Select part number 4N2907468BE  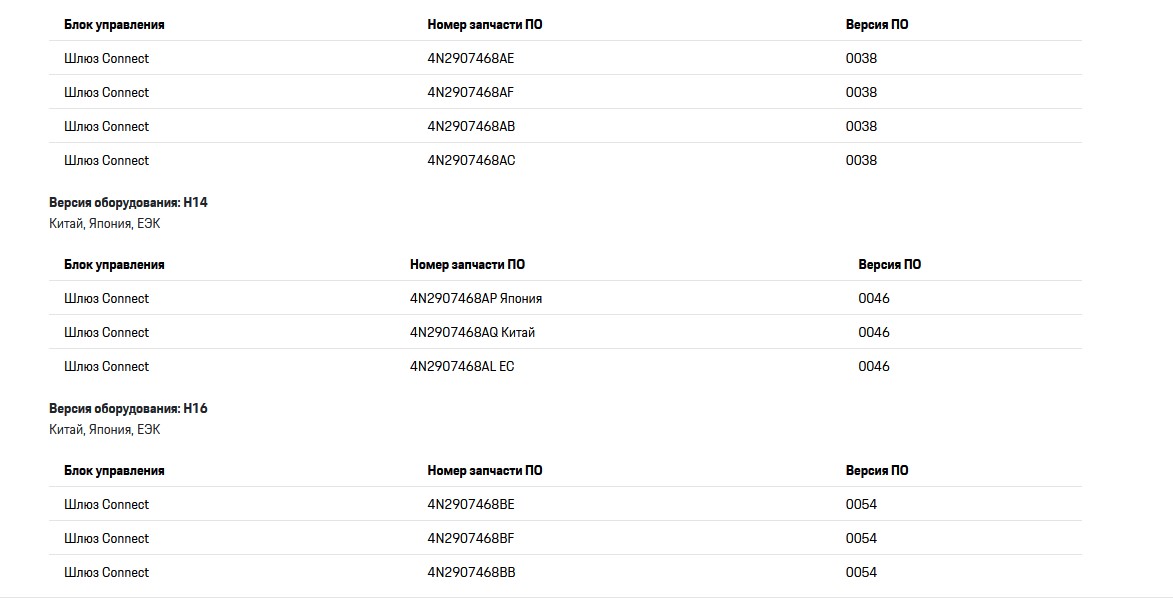(471, 504)
